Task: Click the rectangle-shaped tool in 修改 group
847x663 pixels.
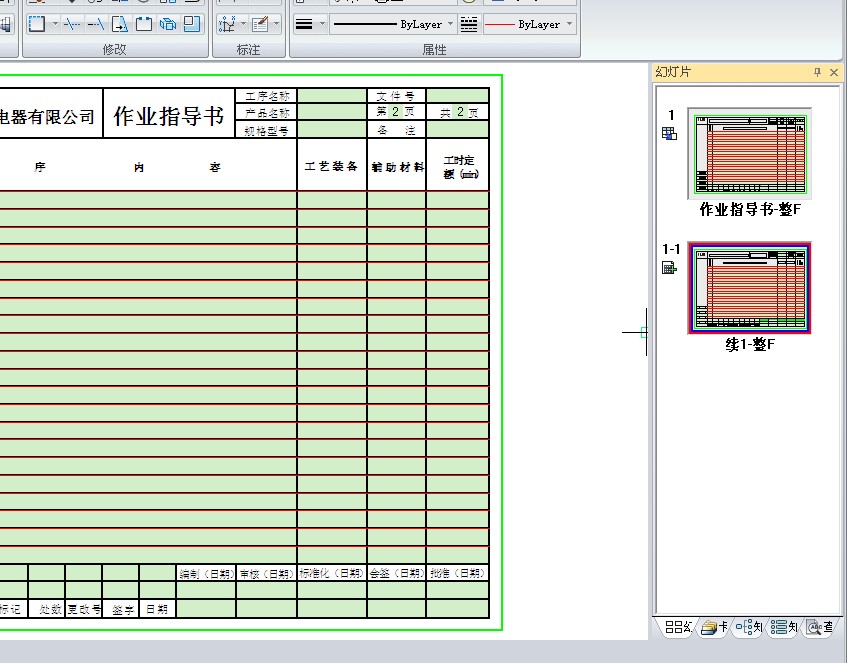Action: (x=37, y=24)
